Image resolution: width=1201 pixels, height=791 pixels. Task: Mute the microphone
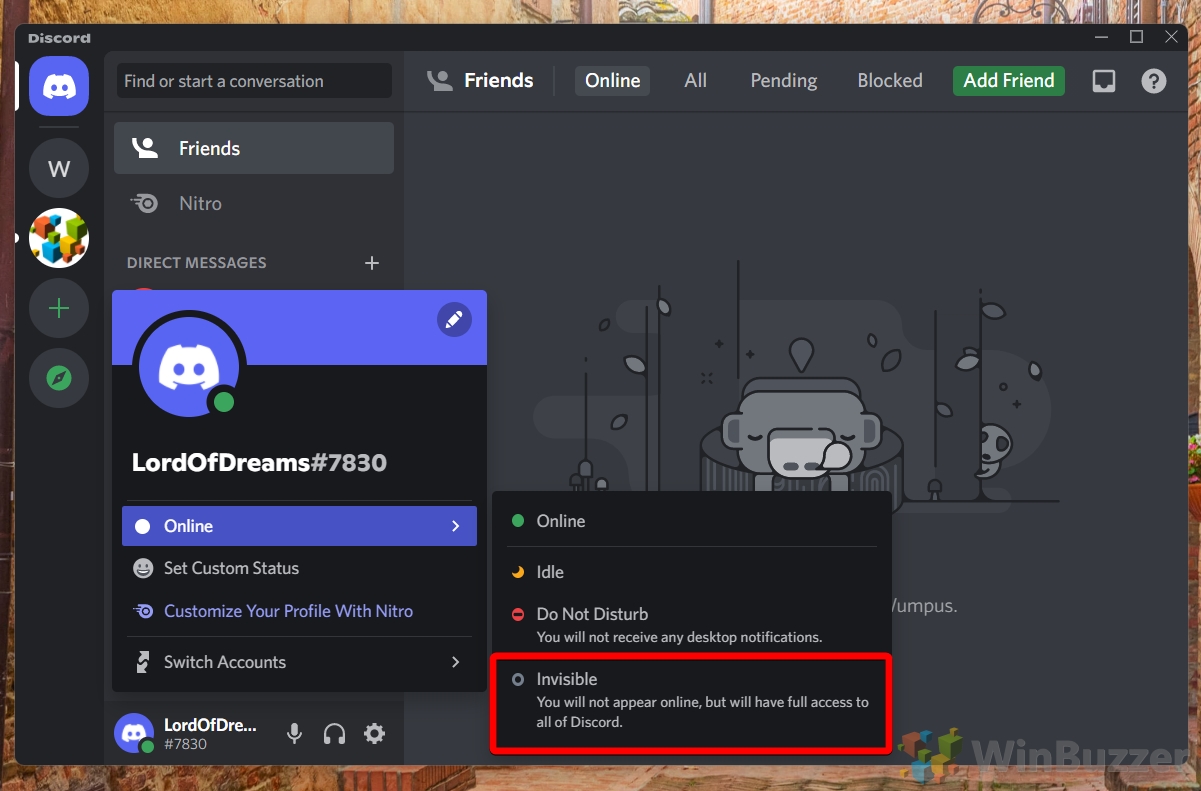294,734
